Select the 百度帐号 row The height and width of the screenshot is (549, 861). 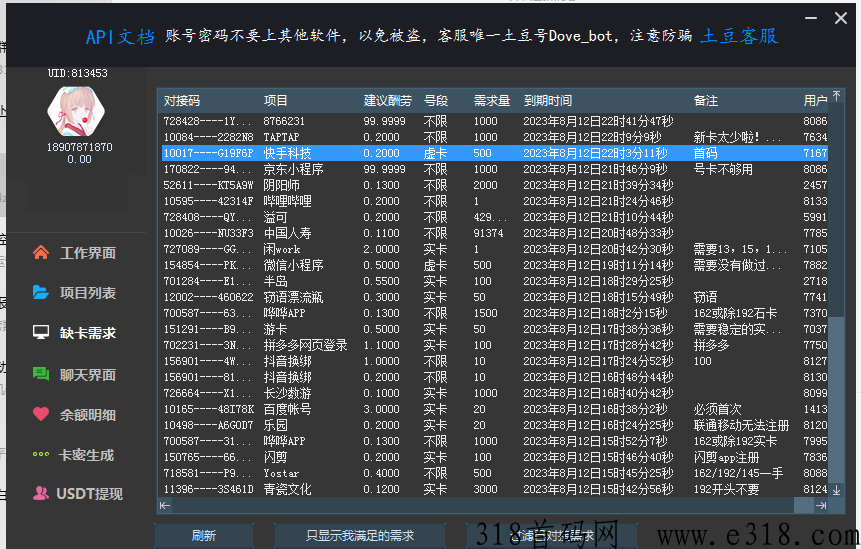point(494,409)
